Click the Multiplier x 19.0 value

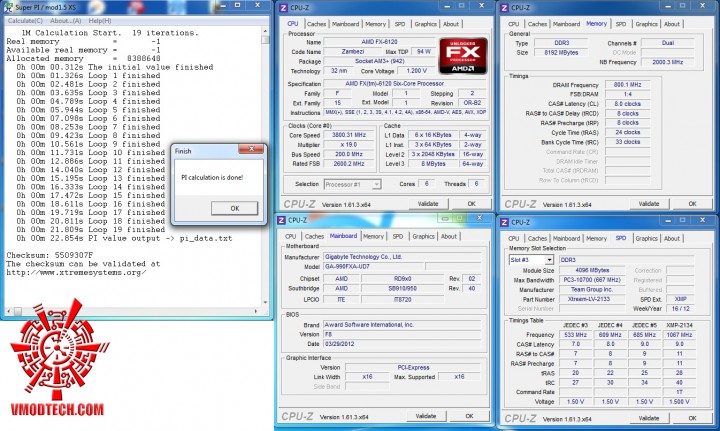click(349, 145)
